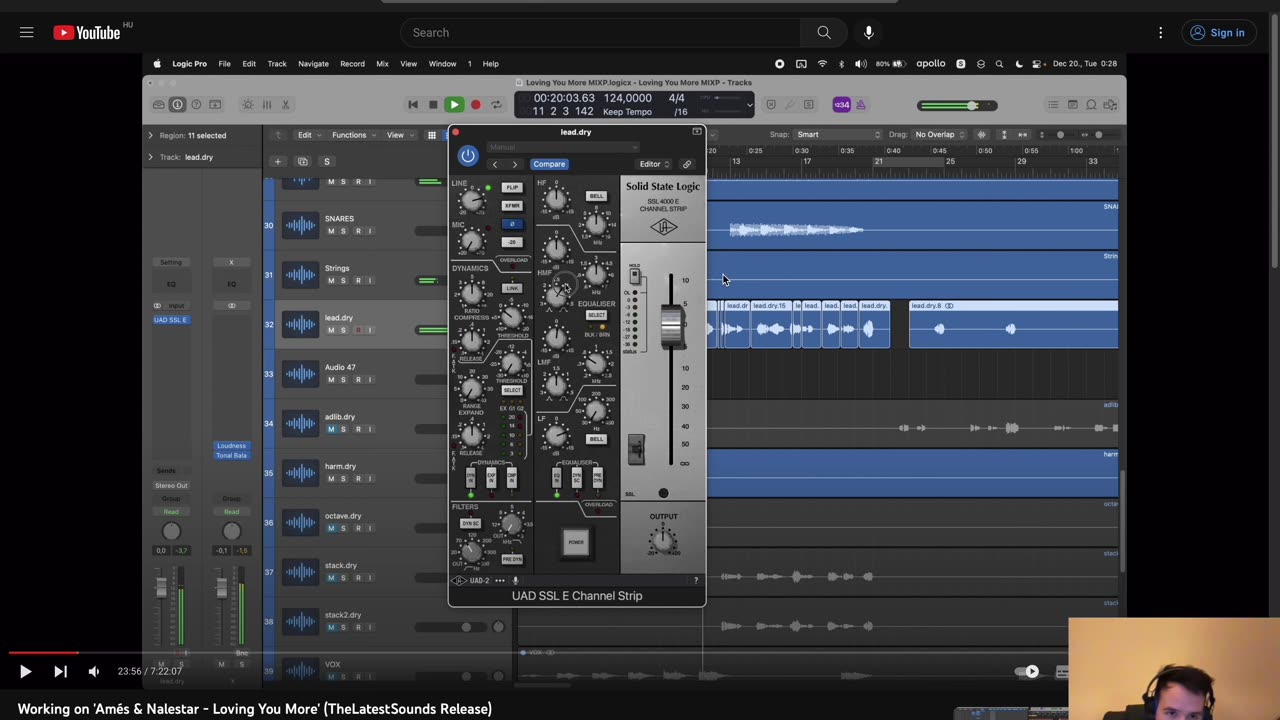This screenshot has height=720, width=1280.
Task: Open the Track menu
Action: tap(277, 64)
